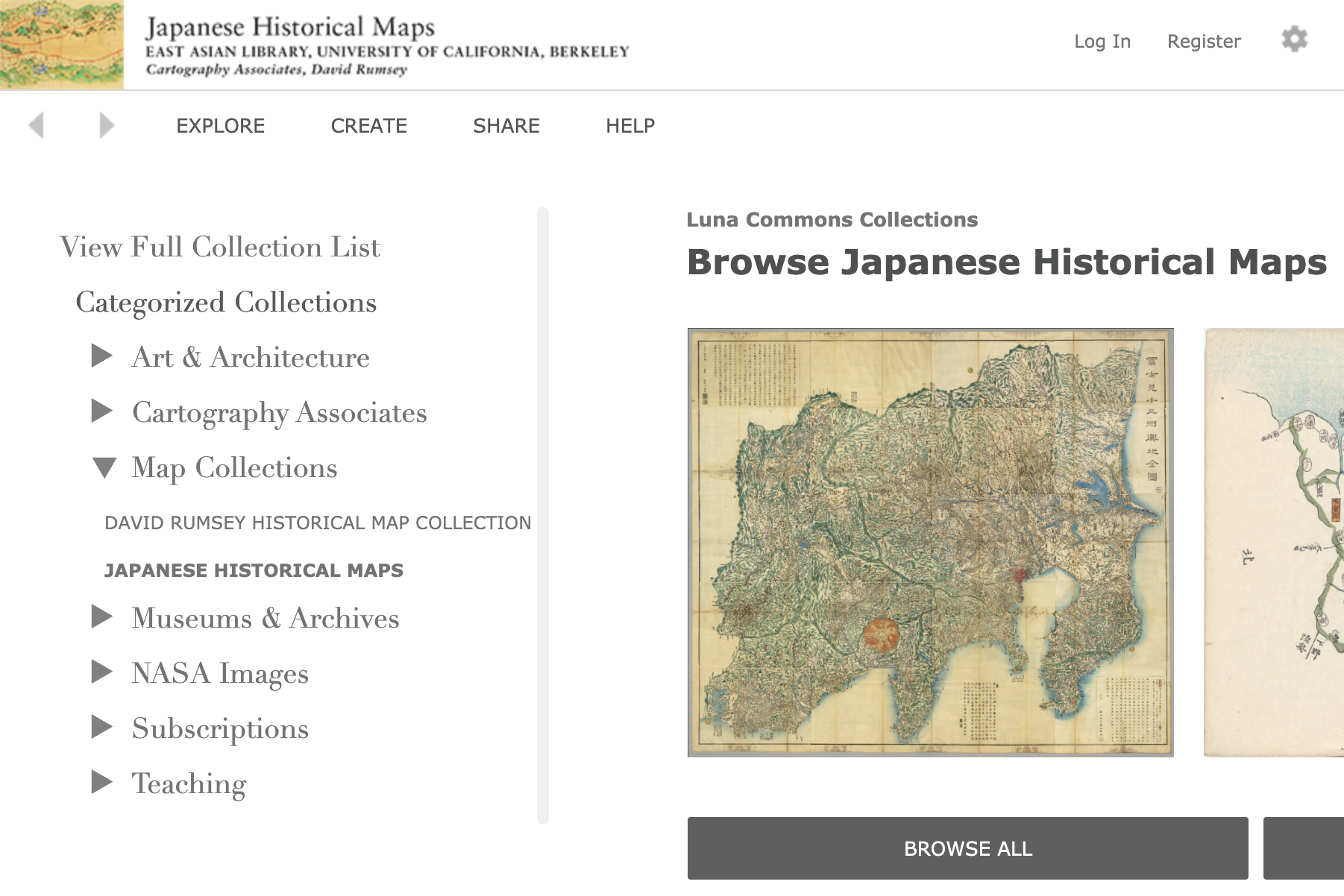Click the Japanese Historical Maps site title

290,27
